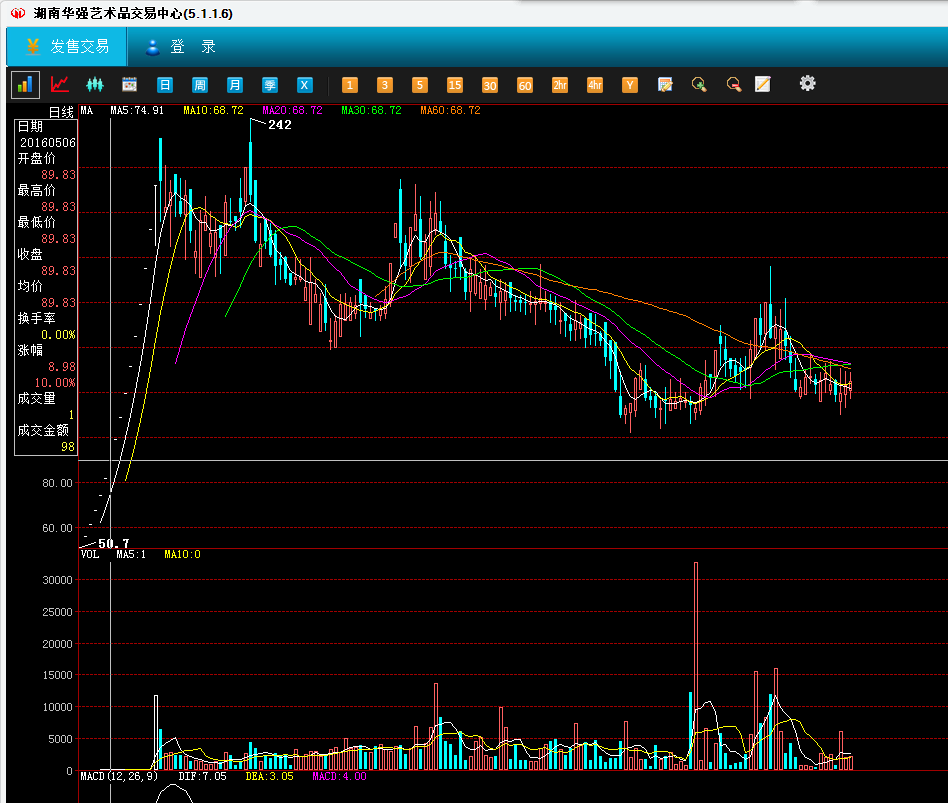Image resolution: width=948 pixels, height=803 pixels.
Task: Open the calendar edit (pencil) icon
Action: pos(665,85)
